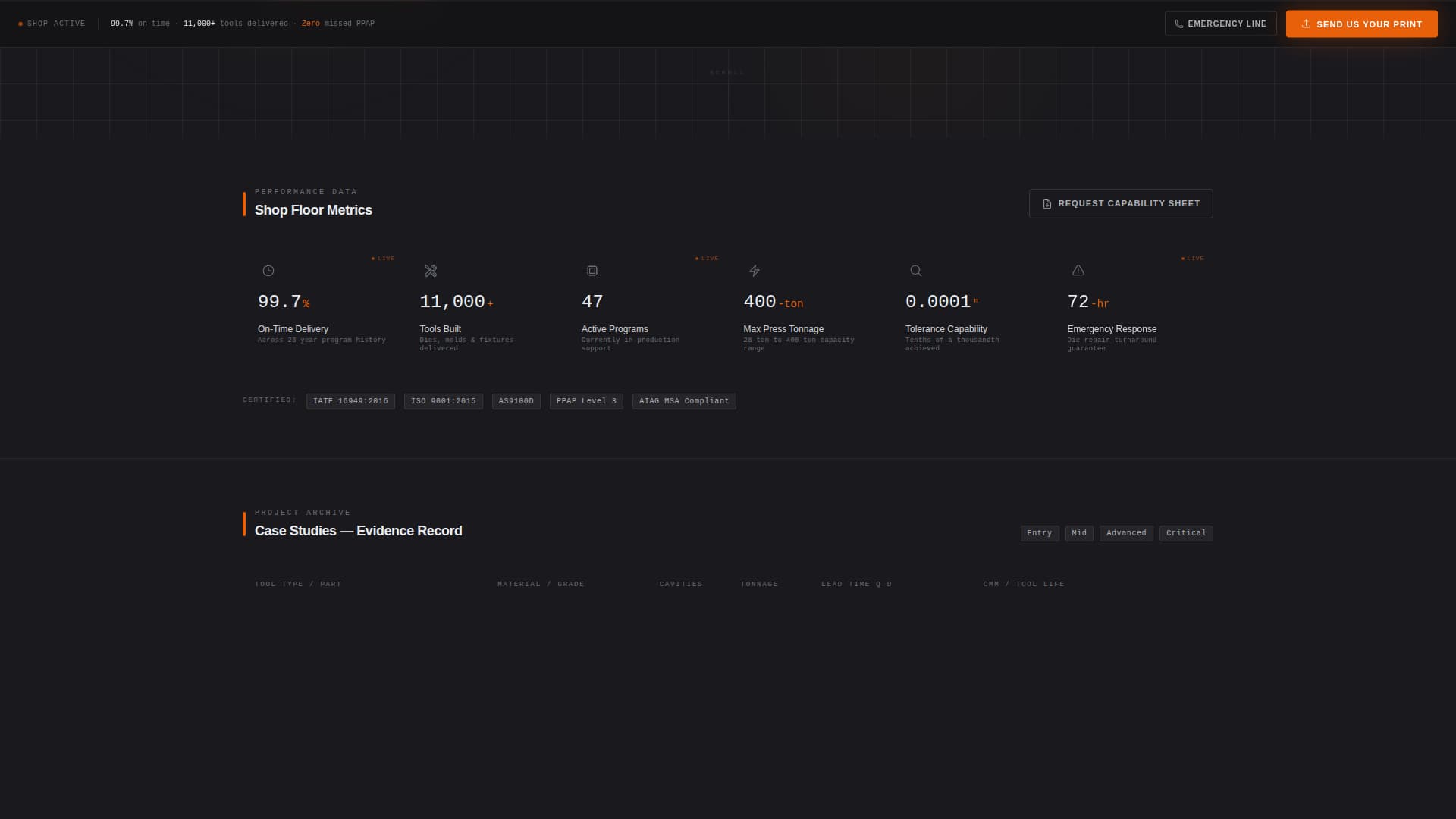This screenshot has height=819, width=1456.
Task: Click the warning triangle above Emergency Response
Action: [x=1078, y=271]
